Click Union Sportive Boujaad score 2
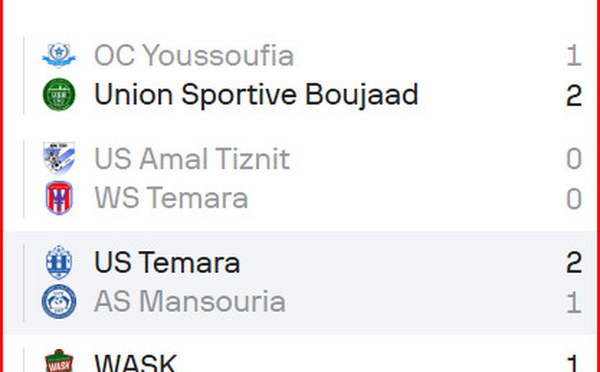600x372 pixels. pyautogui.click(x=574, y=95)
